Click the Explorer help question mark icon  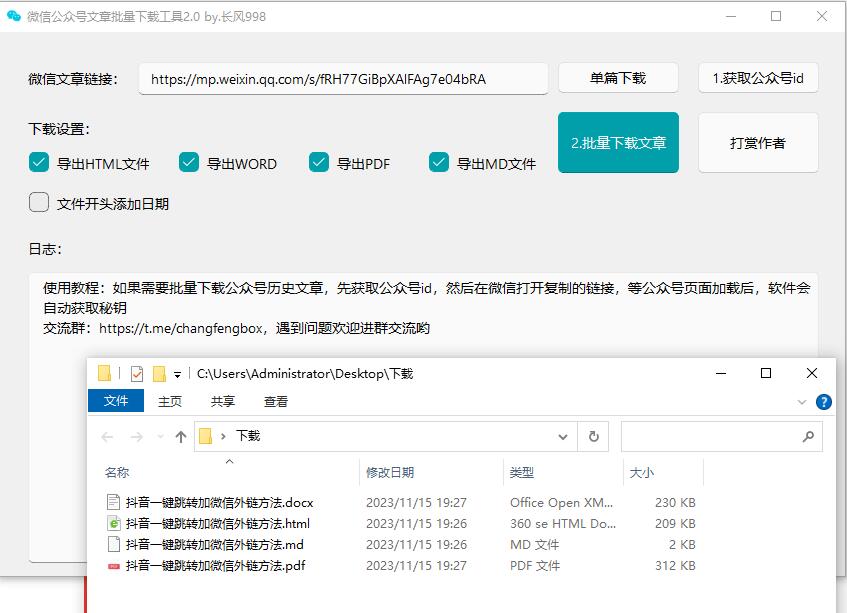tap(824, 402)
